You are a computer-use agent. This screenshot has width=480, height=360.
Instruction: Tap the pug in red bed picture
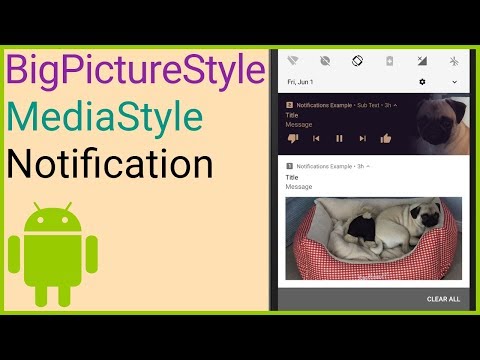coord(374,238)
